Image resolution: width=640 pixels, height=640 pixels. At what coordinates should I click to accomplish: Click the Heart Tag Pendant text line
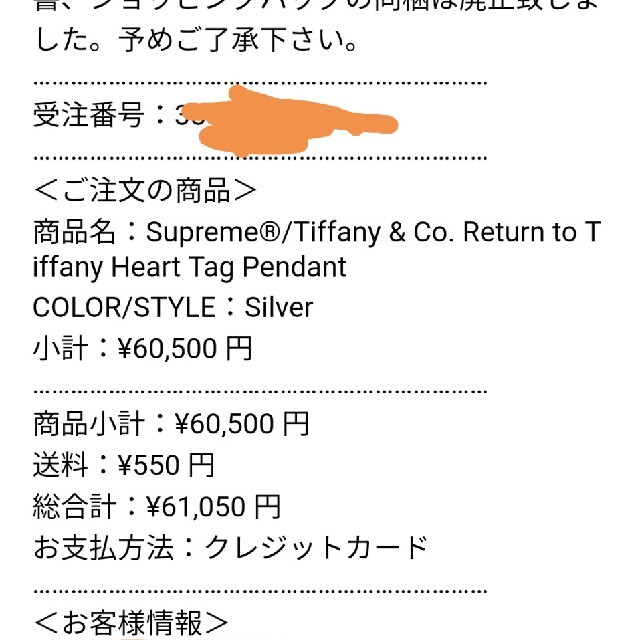click(189, 267)
